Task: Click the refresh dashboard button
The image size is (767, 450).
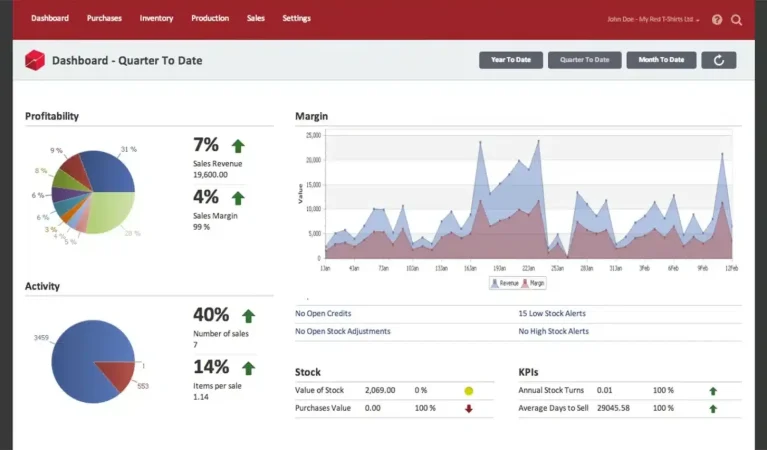Action: point(719,60)
